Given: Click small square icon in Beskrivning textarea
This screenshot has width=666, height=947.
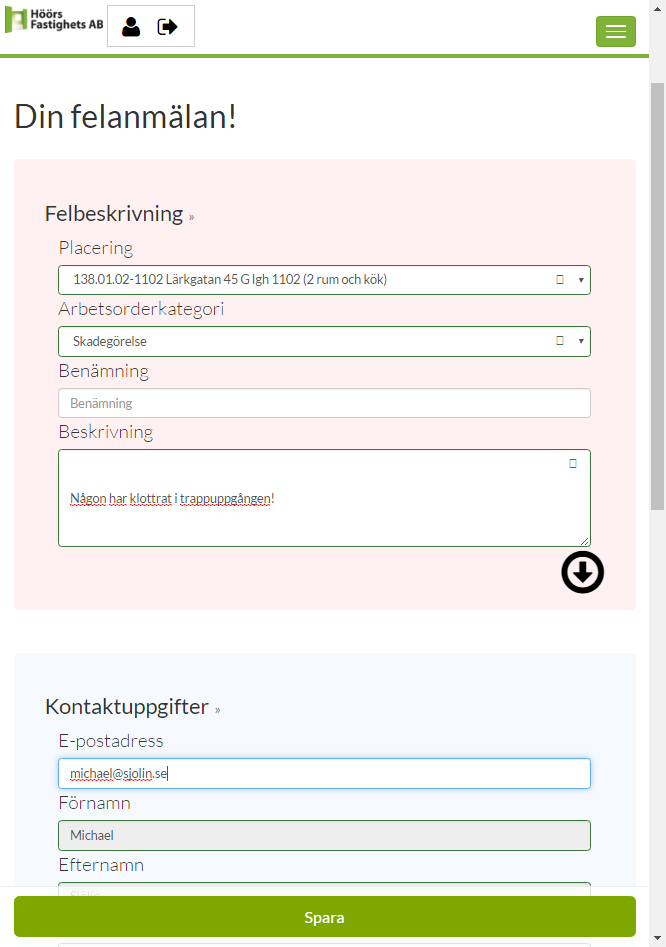Looking at the screenshot, I should pyautogui.click(x=573, y=463).
